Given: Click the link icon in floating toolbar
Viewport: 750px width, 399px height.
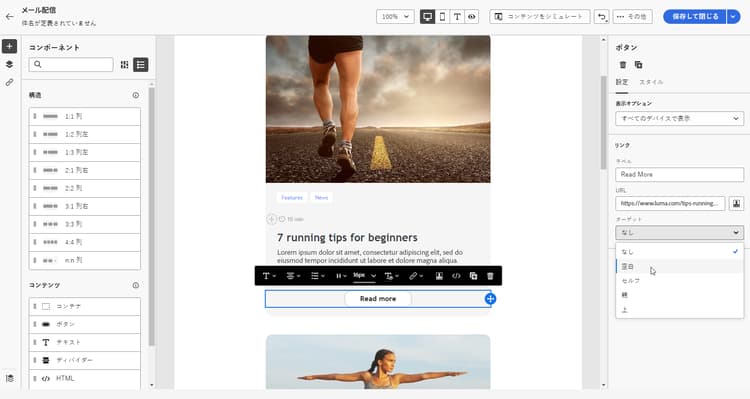Looking at the screenshot, I should tap(416, 276).
